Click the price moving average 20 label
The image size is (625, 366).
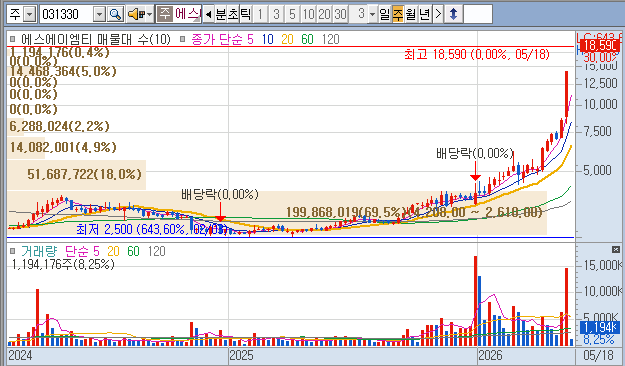[287, 39]
